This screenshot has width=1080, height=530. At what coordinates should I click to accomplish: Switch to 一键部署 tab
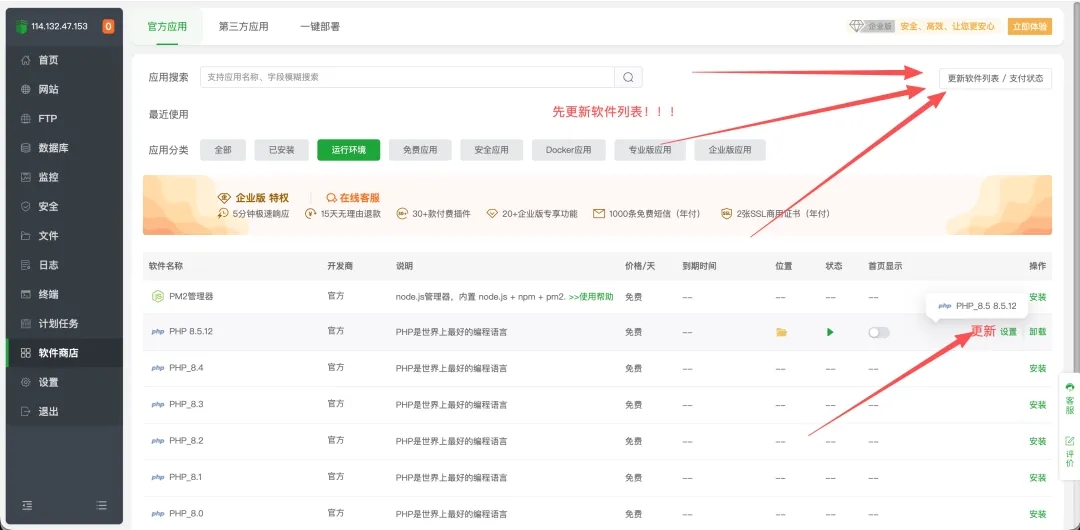(x=320, y=27)
